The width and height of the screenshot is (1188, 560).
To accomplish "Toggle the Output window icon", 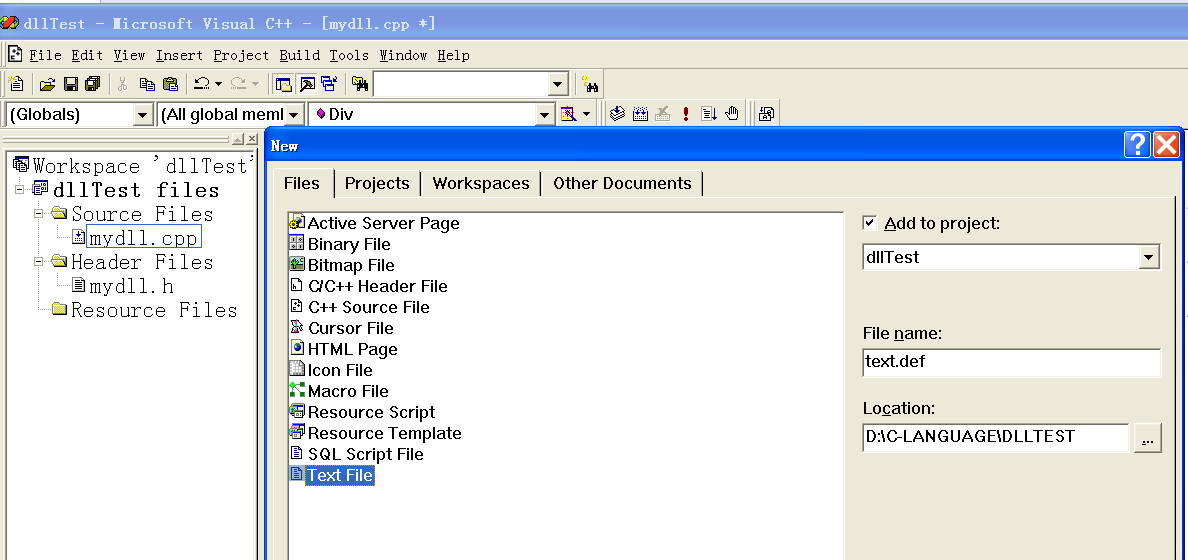I will coord(307,84).
